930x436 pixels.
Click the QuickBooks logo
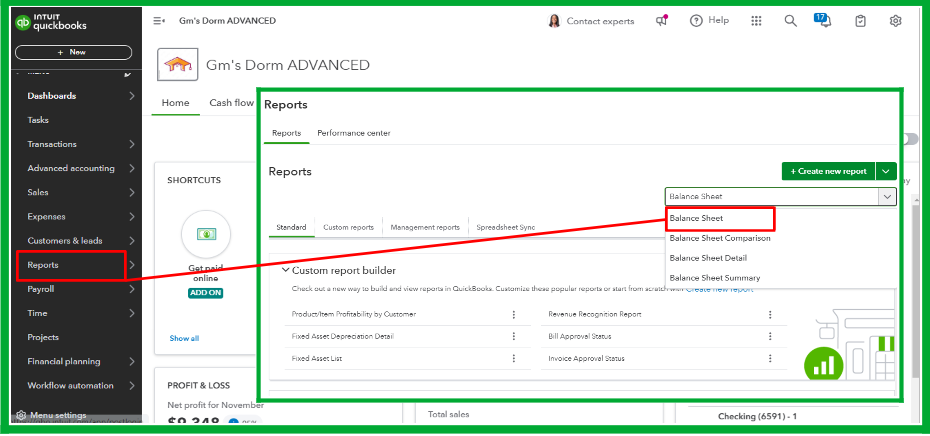(50, 23)
